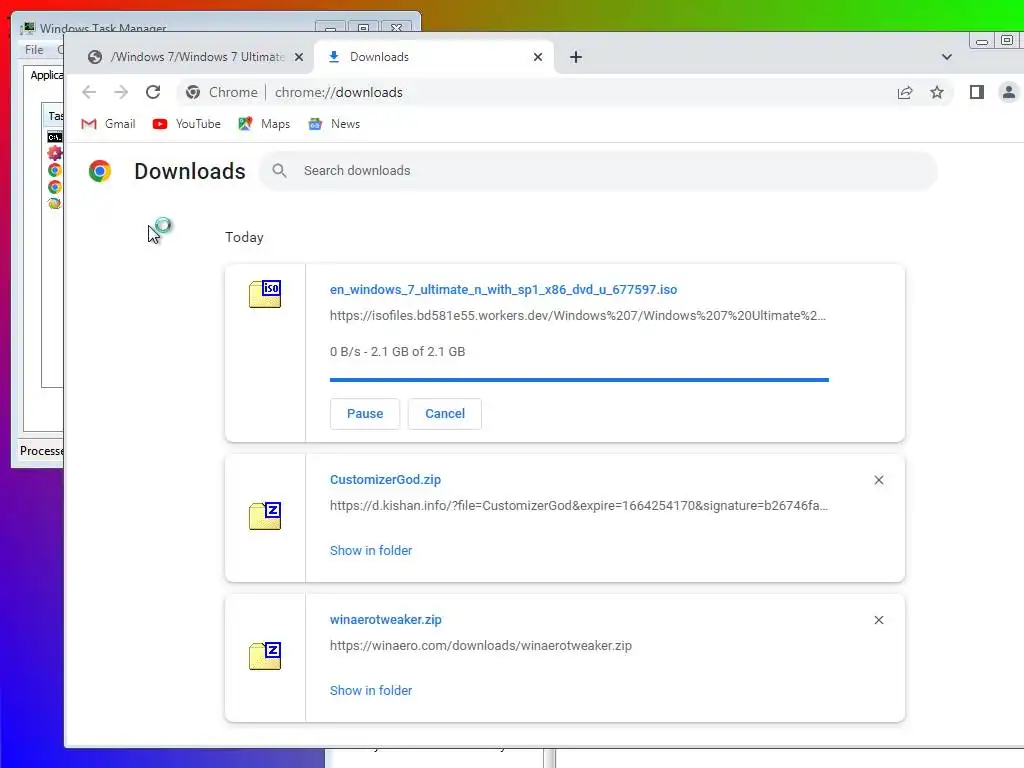Screen dimensions: 1024x768
Task: Open the winaero.com download URL
Action: (x=481, y=645)
